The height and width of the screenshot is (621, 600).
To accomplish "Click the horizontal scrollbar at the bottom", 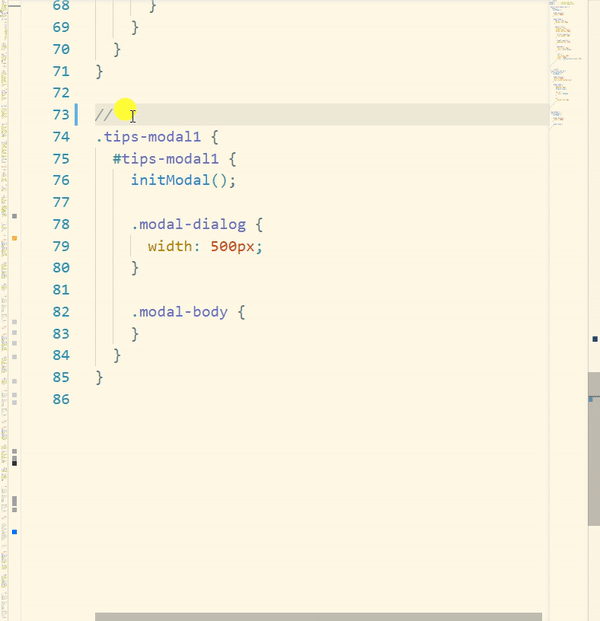I will (318, 617).
